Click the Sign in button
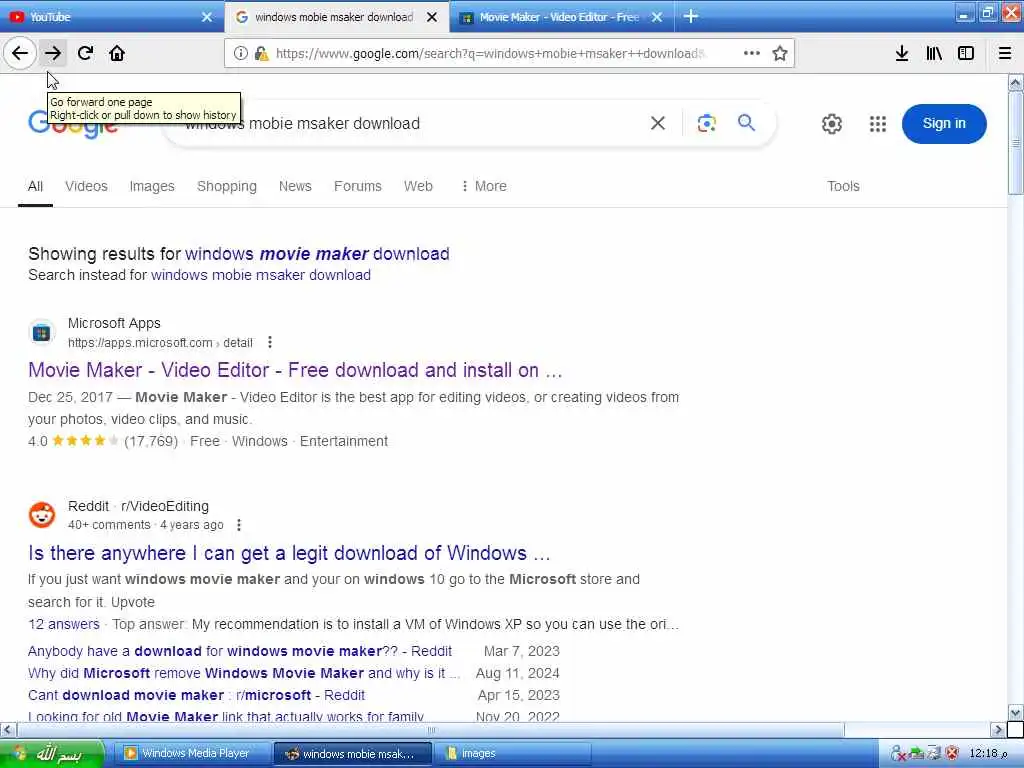The height and width of the screenshot is (768, 1024). (944, 123)
